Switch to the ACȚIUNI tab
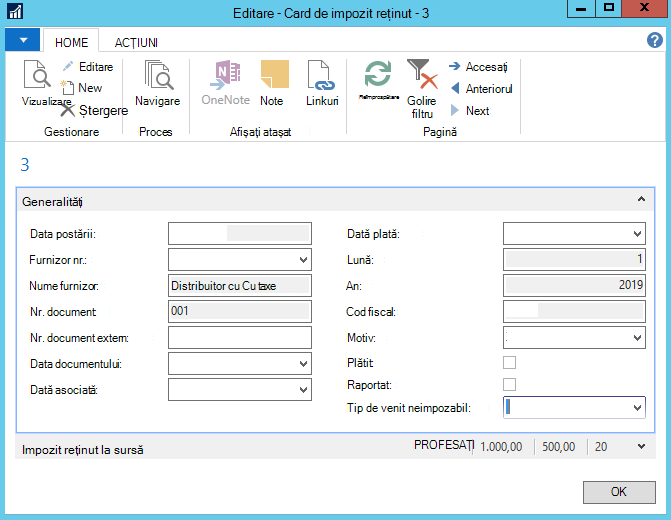This screenshot has width=671, height=520. 137,42
